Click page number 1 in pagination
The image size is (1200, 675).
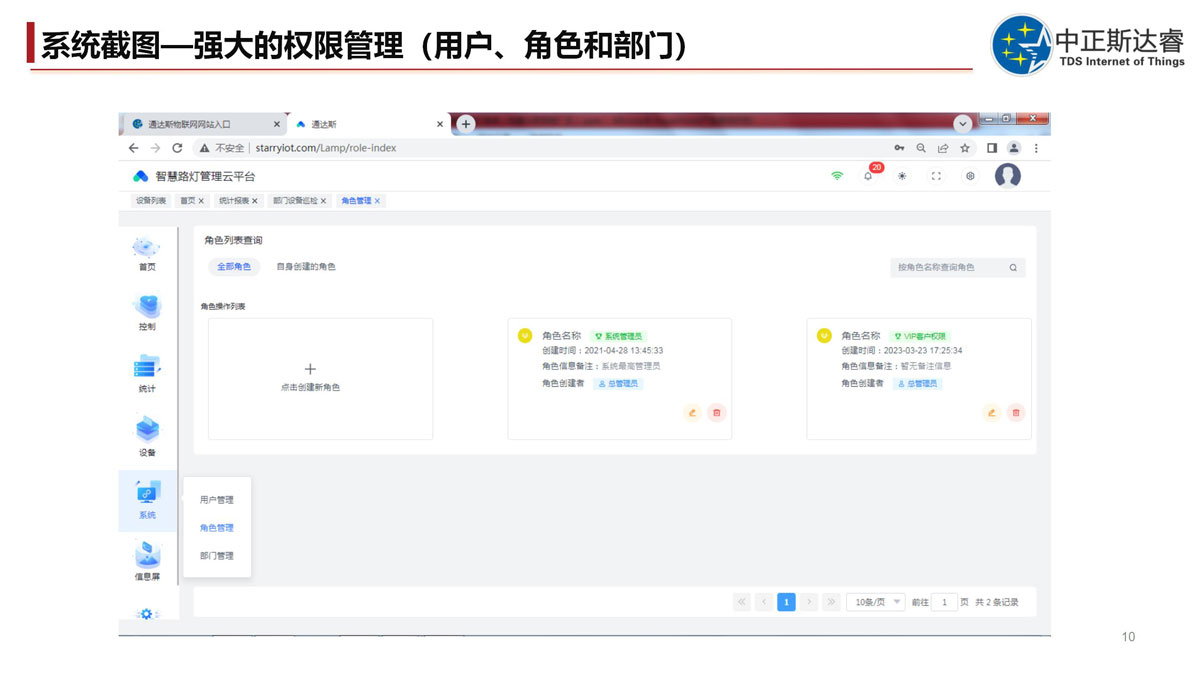tap(786, 602)
